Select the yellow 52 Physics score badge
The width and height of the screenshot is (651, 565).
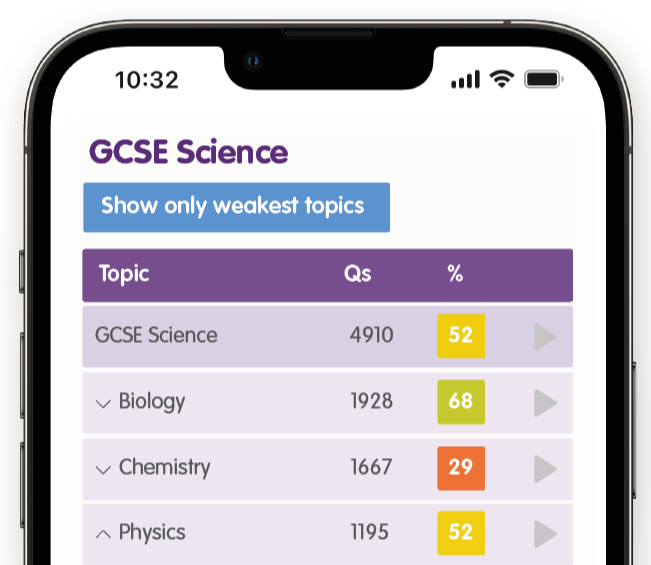click(x=461, y=533)
